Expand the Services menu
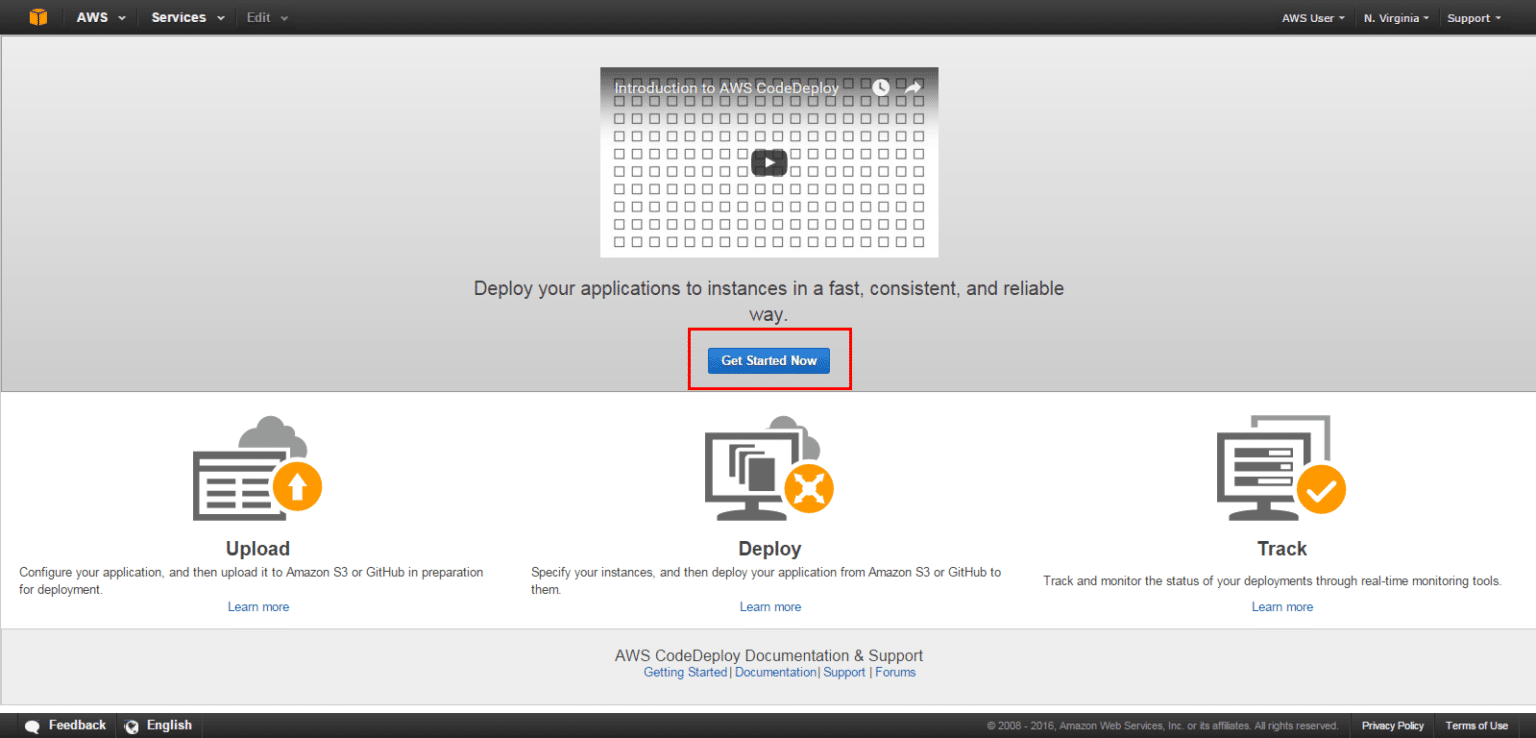This screenshot has height=738, width=1536. [x=187, y=18]
